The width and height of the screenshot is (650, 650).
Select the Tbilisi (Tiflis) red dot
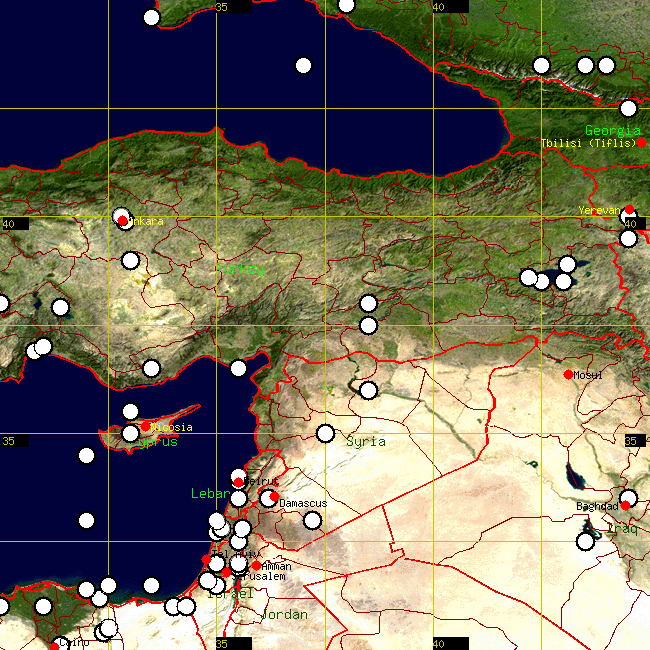(x=641, y=143)
